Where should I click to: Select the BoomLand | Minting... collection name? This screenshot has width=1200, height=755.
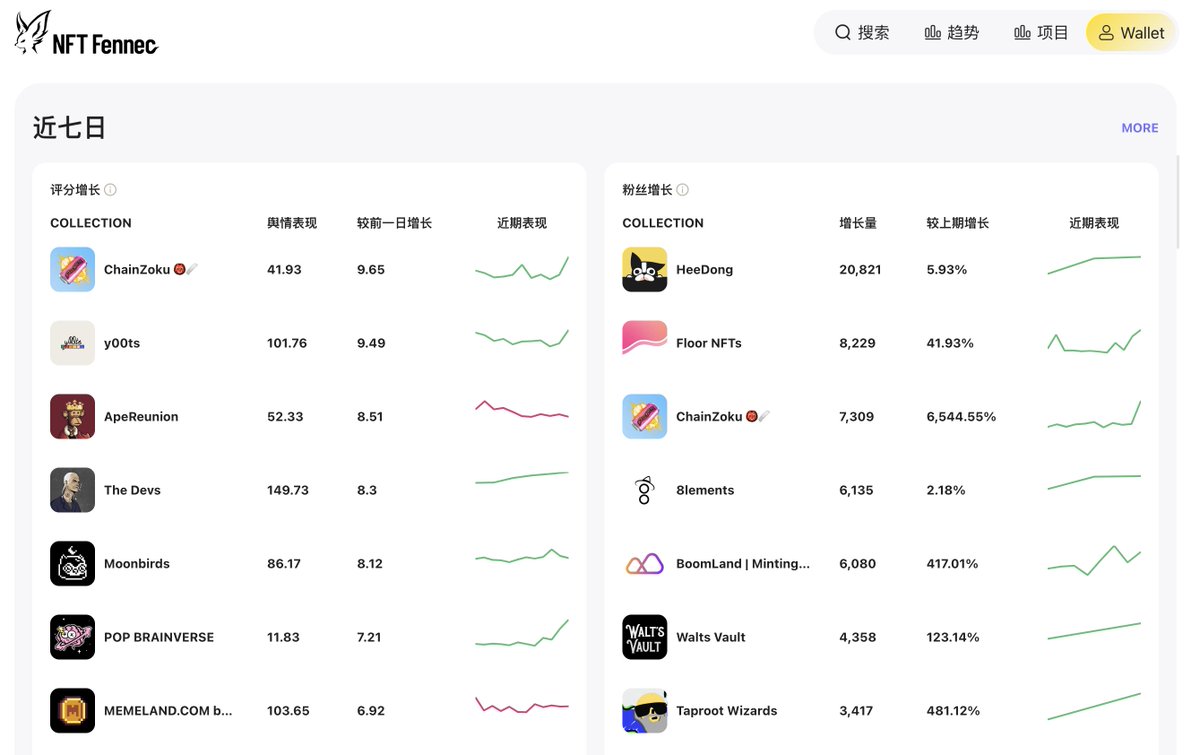743,564
